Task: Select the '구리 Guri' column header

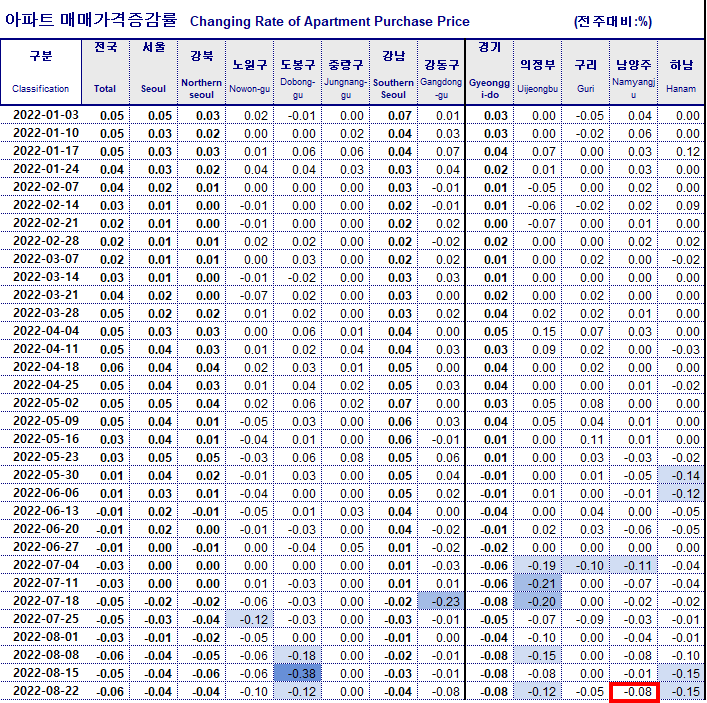Action: (585, 72)
